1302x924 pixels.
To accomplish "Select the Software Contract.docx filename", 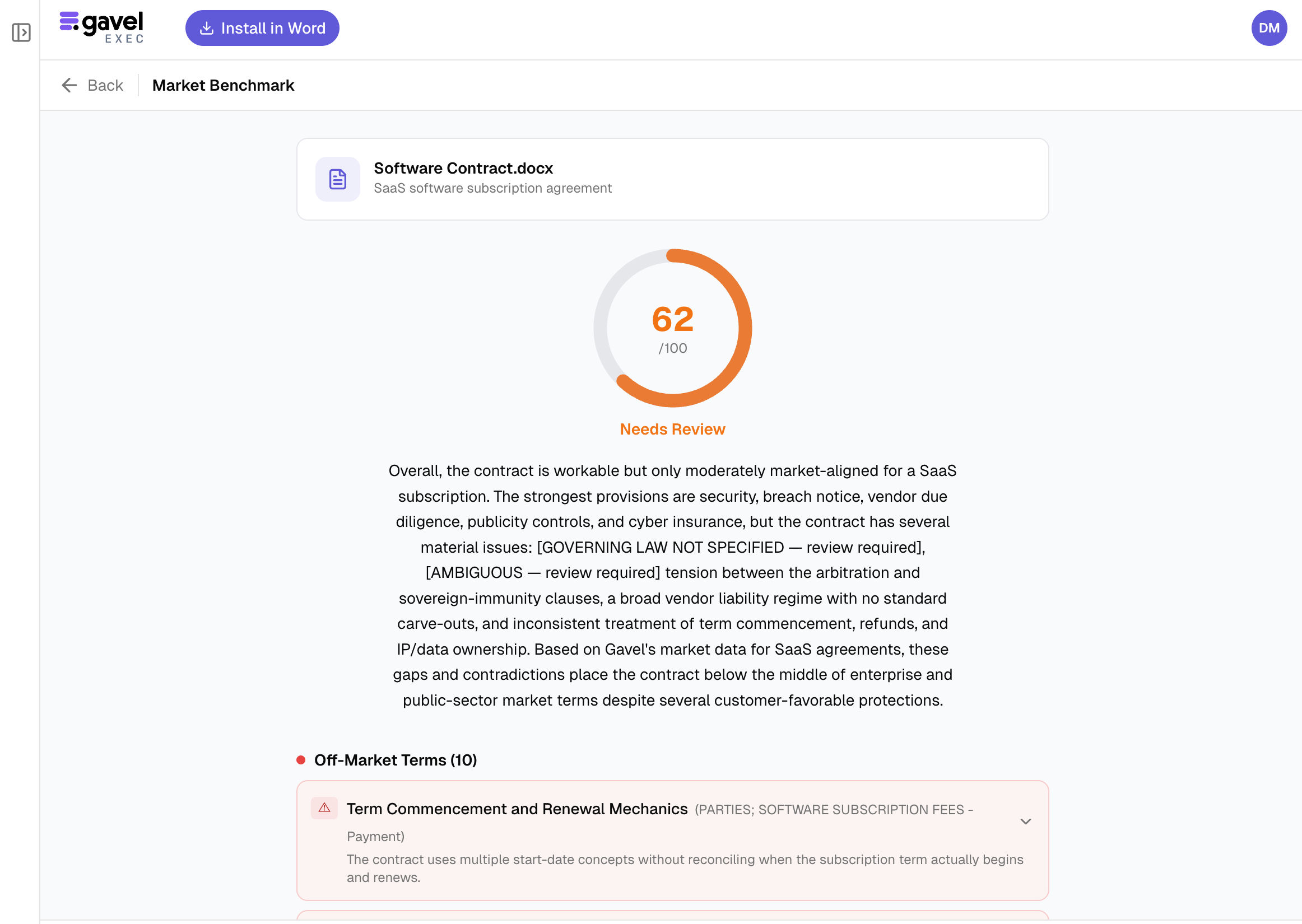I will (x=463, y=169).
